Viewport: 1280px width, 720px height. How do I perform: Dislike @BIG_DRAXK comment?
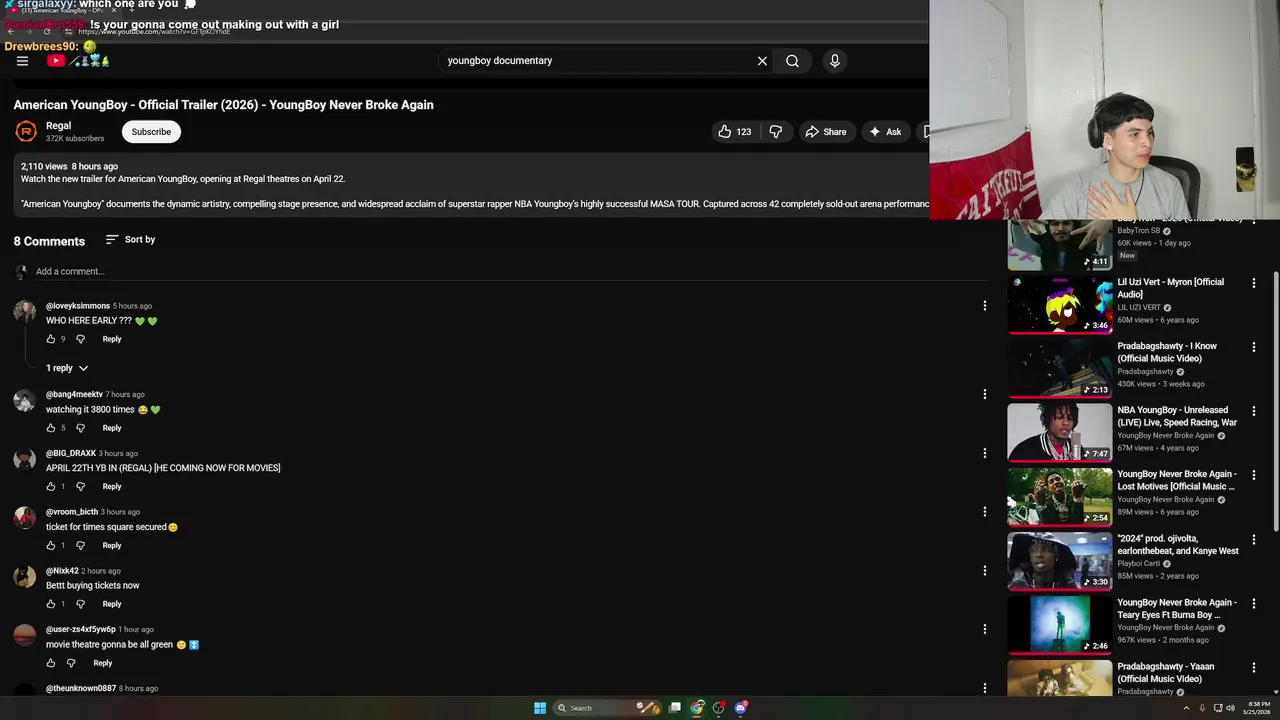[x=81, y=487]
